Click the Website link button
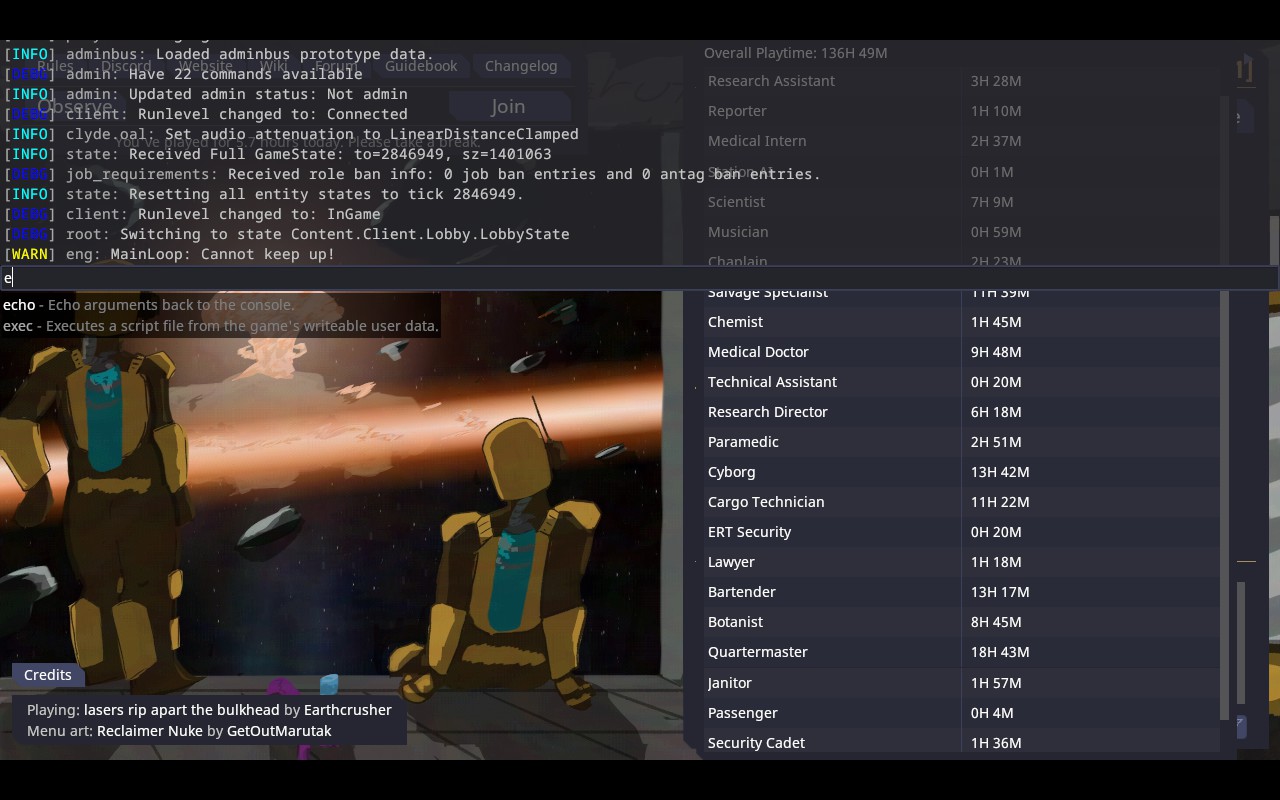 [206, 66]
